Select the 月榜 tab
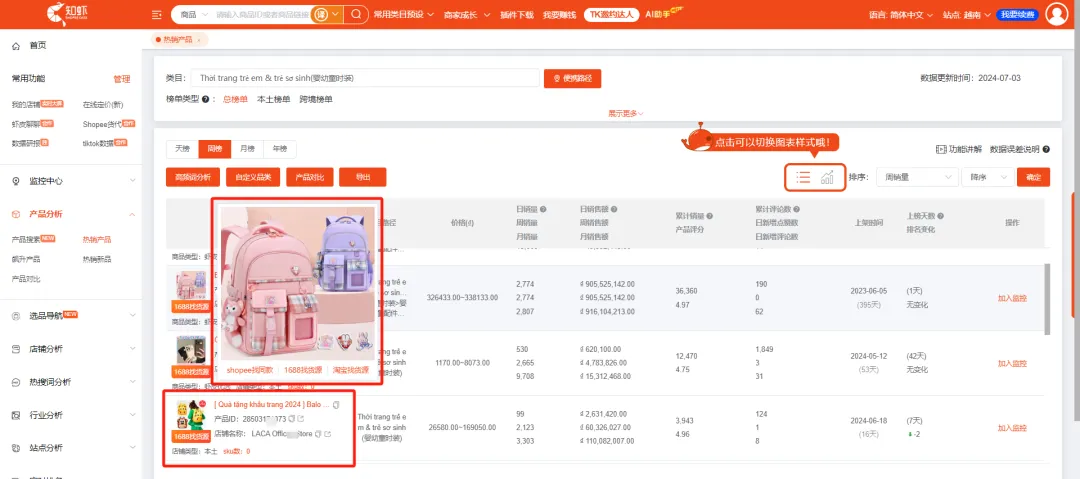1080x479 pixels. pyautogui.click(x=247, y=149)
